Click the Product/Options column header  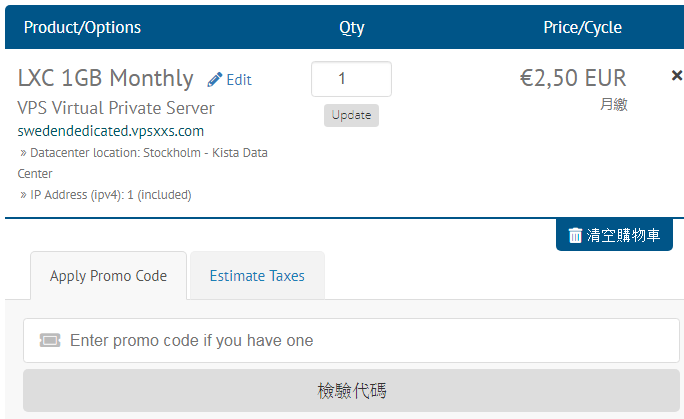click(x=82, y=27)
